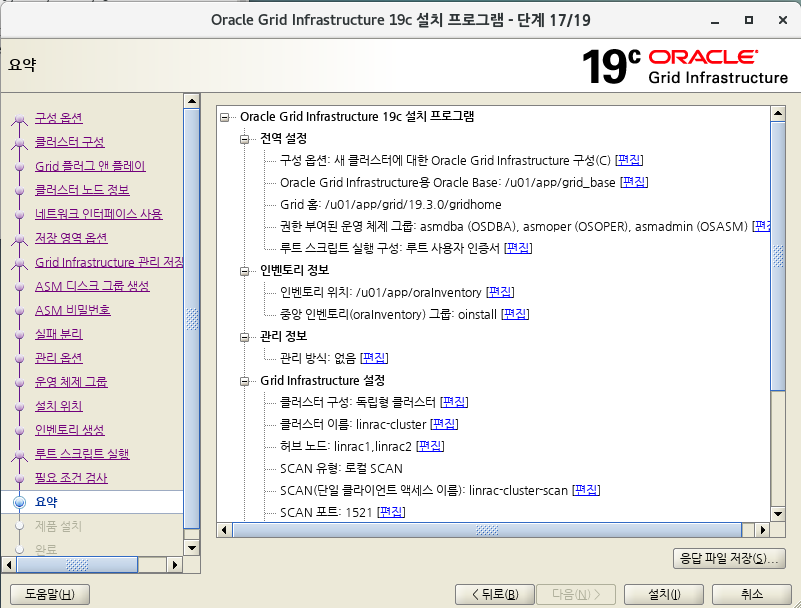Screen dimensions: 801x608
Task: Click 응답 파일 저장(S)... button
Action: click(729, 558)
